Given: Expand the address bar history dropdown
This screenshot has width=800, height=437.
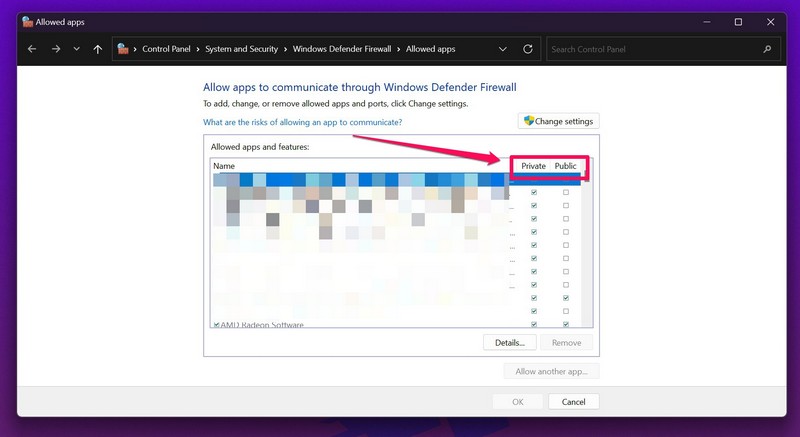Looking at the screenshot, I should 502,48.
